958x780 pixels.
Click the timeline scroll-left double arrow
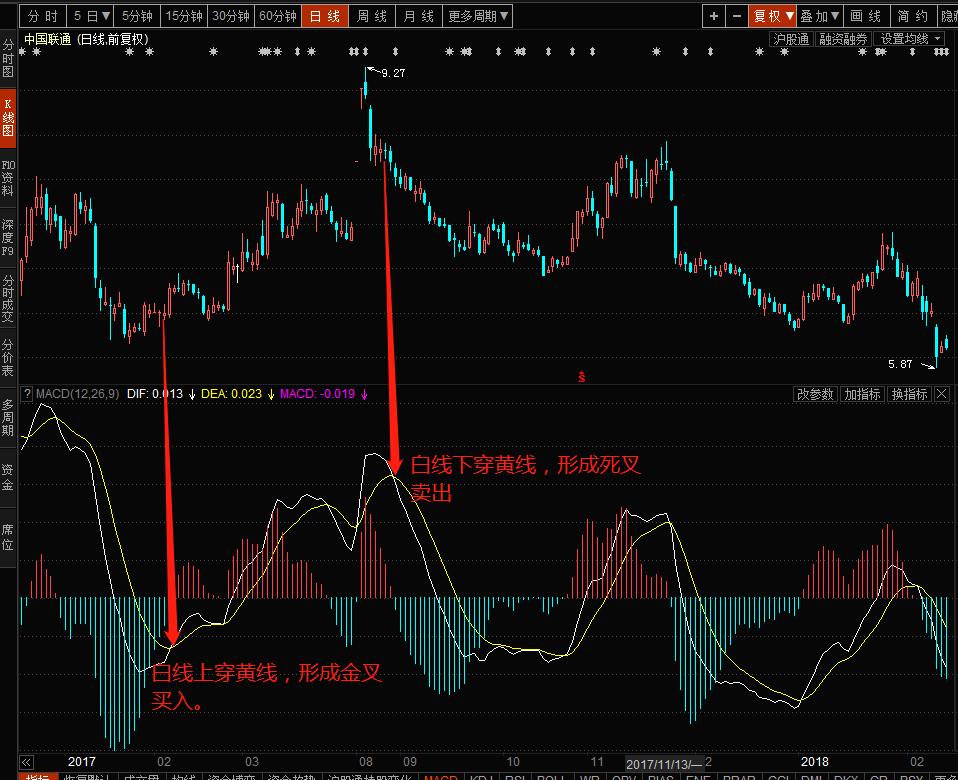tap(27, 761)
